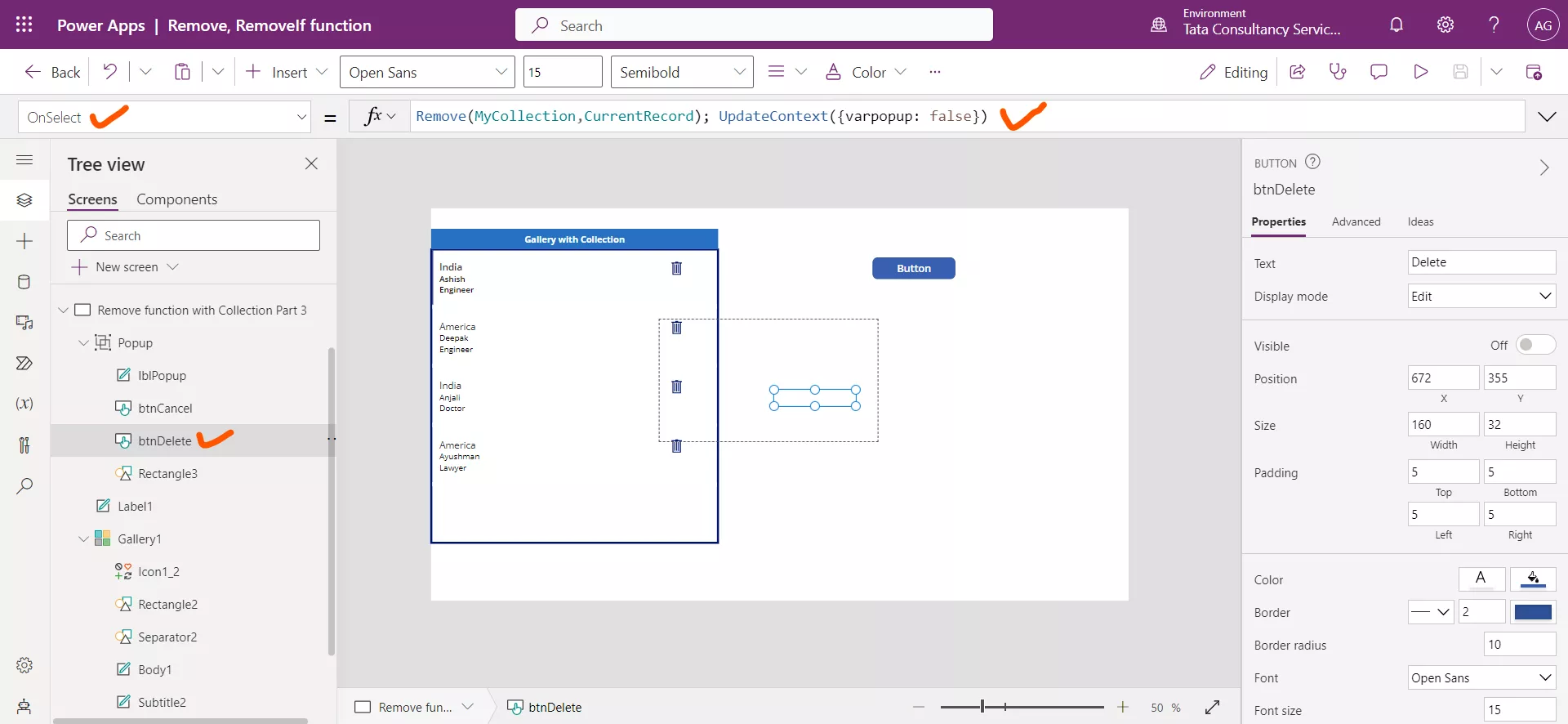Click the trash icon in Ayushman row

(x=676, y=446)
